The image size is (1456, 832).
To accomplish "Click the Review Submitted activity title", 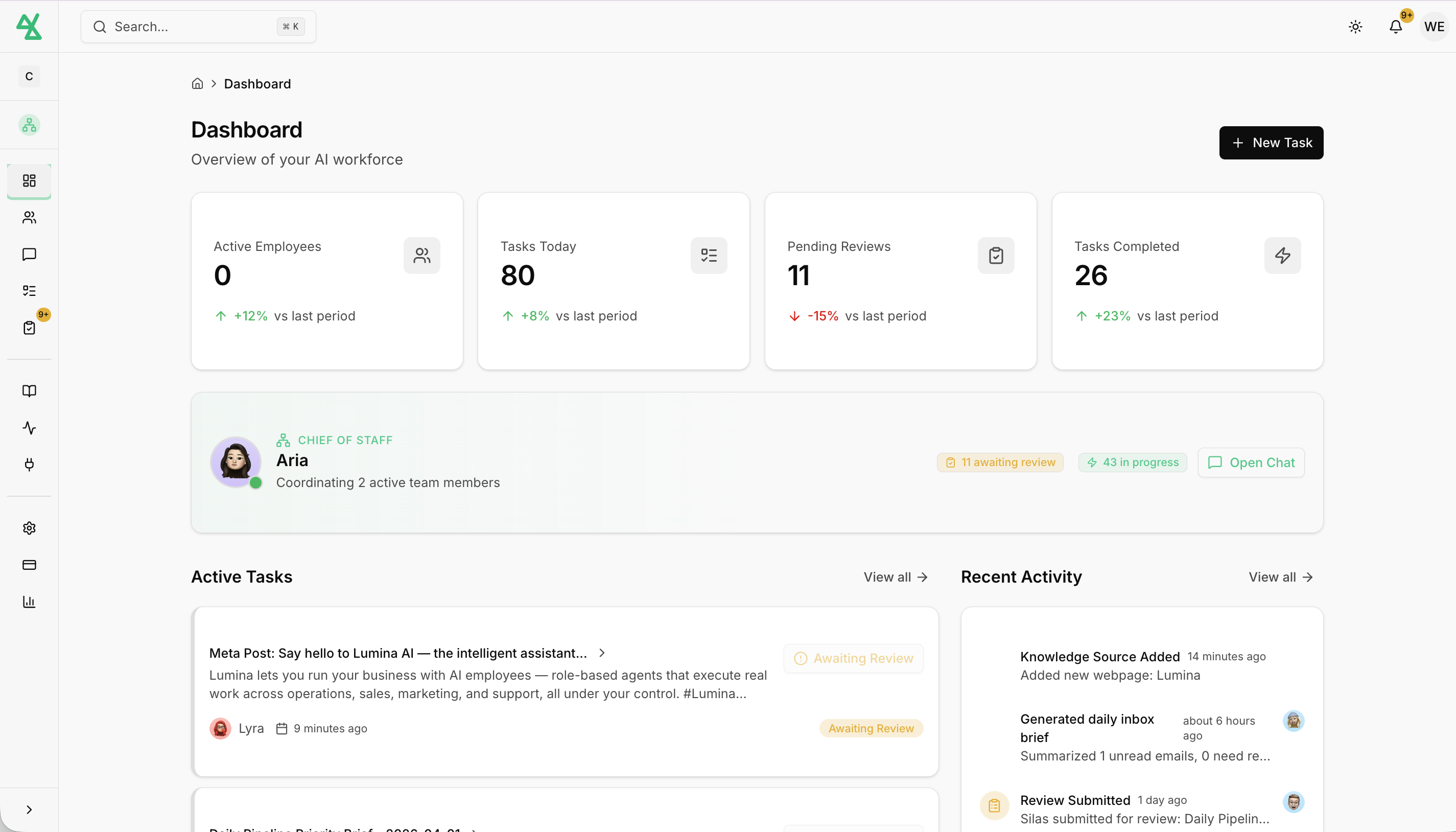I will click(1075, 801).
